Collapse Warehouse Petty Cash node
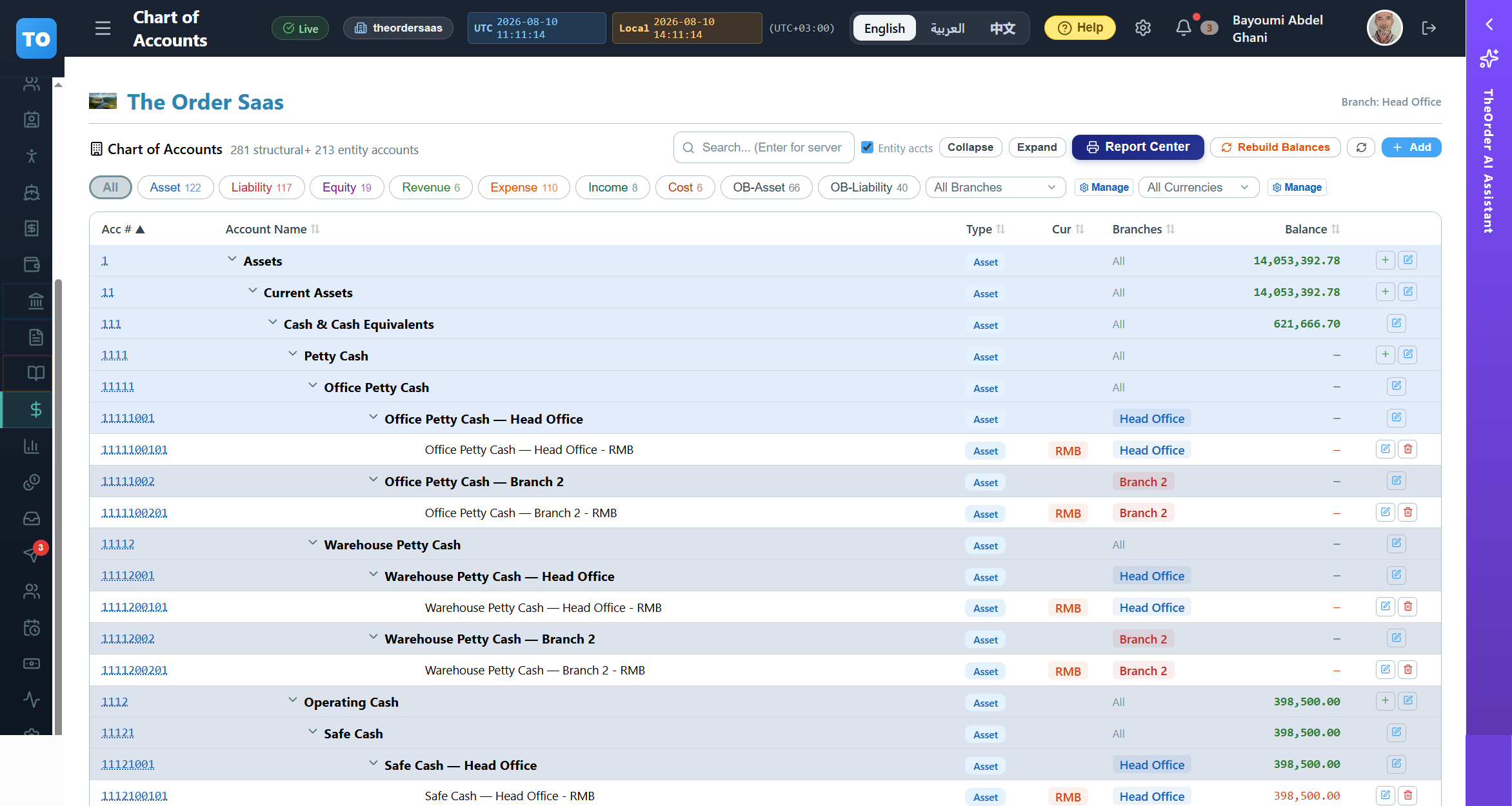The height and width of the screenshot is (806, 1512). [x=312, y=543]
